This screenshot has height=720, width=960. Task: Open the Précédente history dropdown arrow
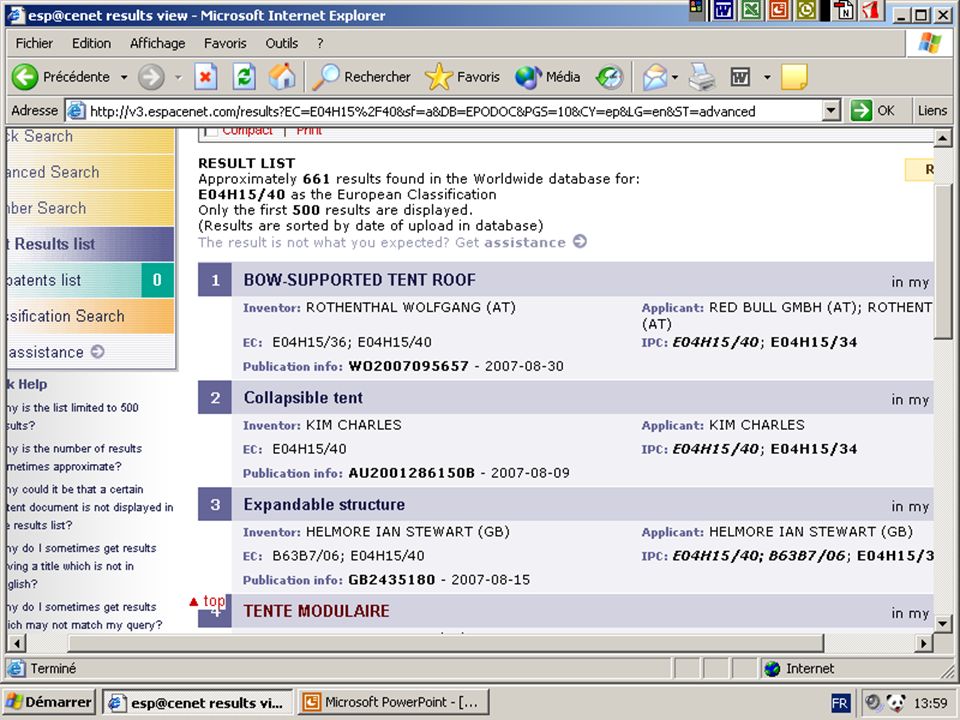[x=124, y=77]
